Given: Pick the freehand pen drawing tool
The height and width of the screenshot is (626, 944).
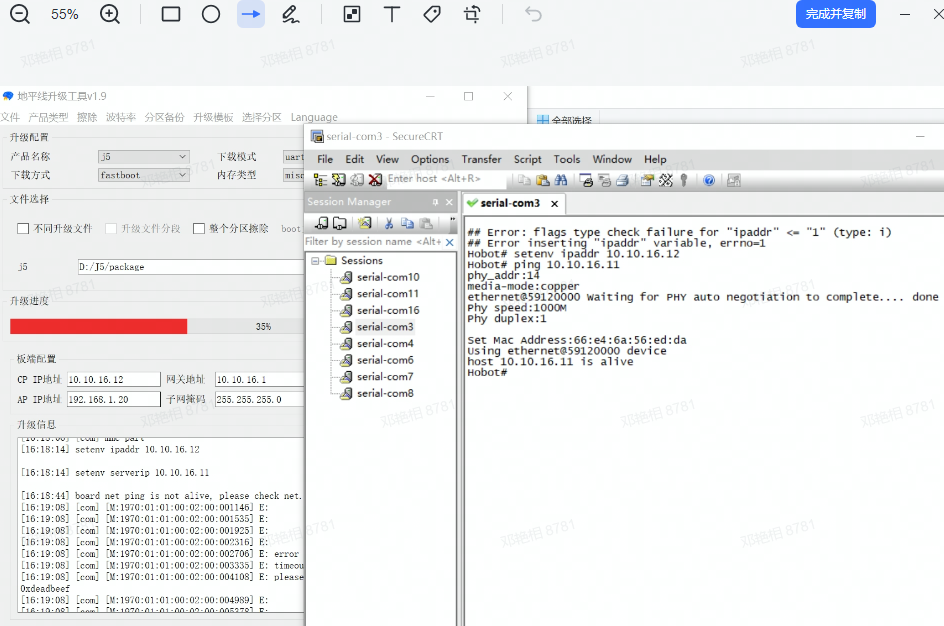Looking at the screenshot, I should [x=290, y=14].
